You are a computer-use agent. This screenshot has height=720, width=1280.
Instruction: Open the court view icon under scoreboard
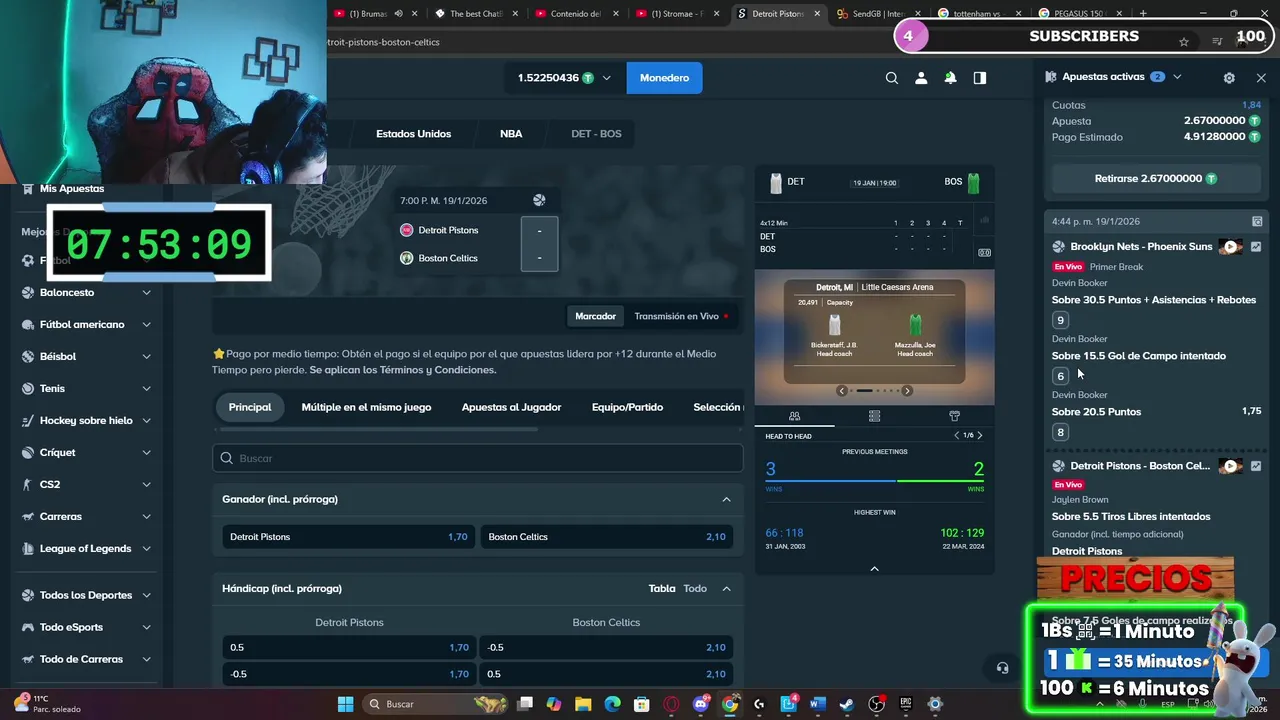[984, 253]
